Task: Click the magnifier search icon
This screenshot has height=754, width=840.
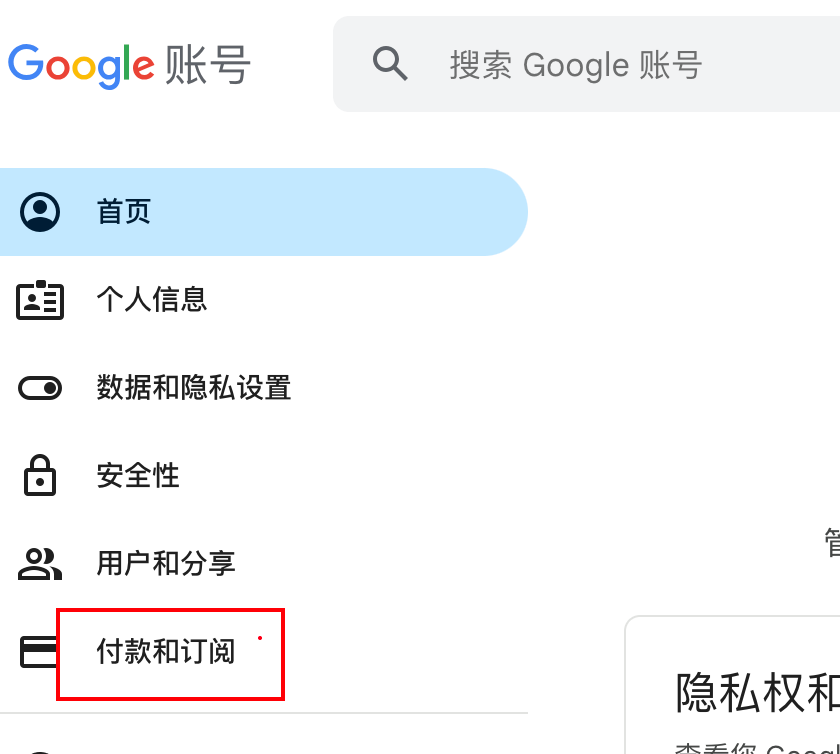Action: pyautogui.click(x=390, y=64)
